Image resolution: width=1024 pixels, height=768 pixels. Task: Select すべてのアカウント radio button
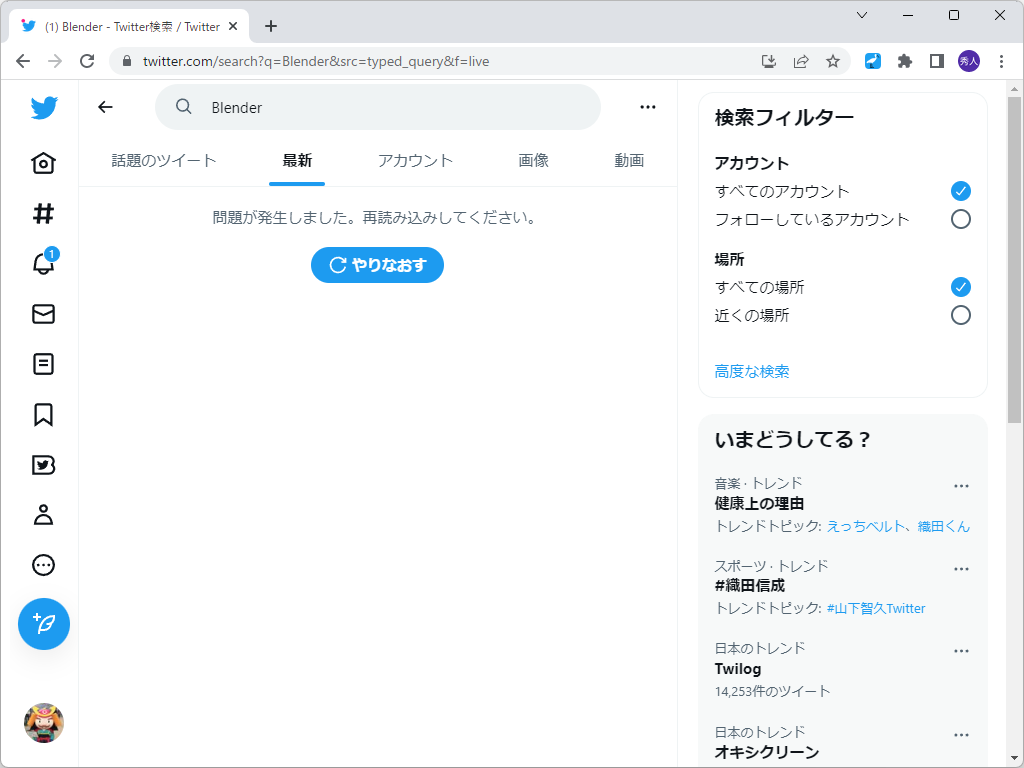pyautogui.click(x=960, y=191)
